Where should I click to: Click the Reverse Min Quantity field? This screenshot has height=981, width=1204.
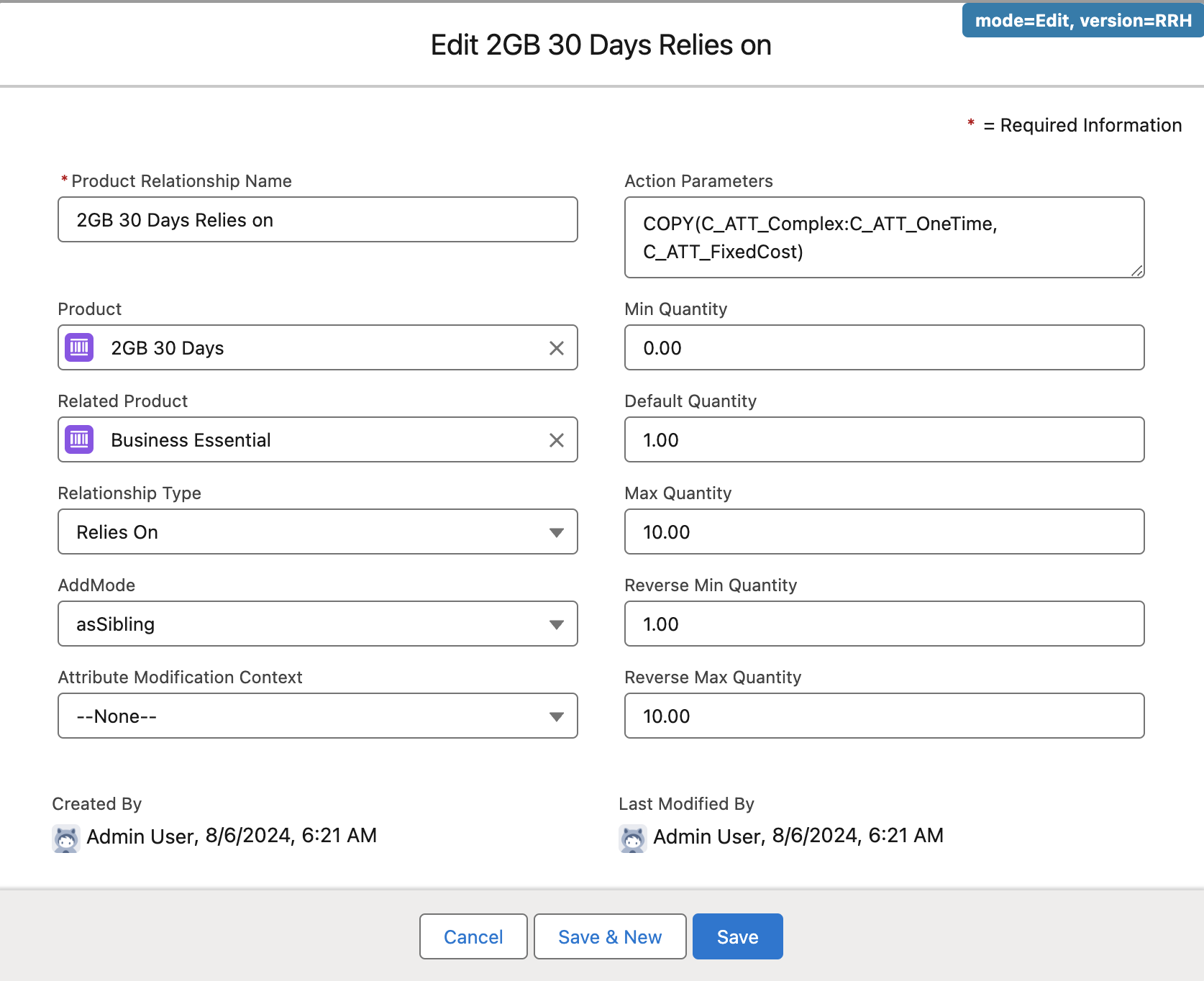tap(885, 624)
